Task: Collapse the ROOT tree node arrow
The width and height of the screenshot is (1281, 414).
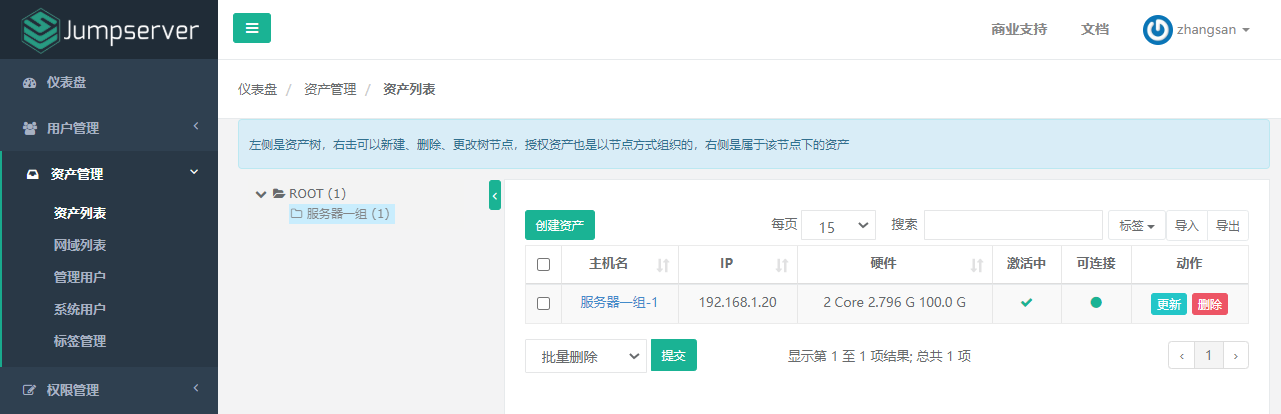Action: pos(261,194)
